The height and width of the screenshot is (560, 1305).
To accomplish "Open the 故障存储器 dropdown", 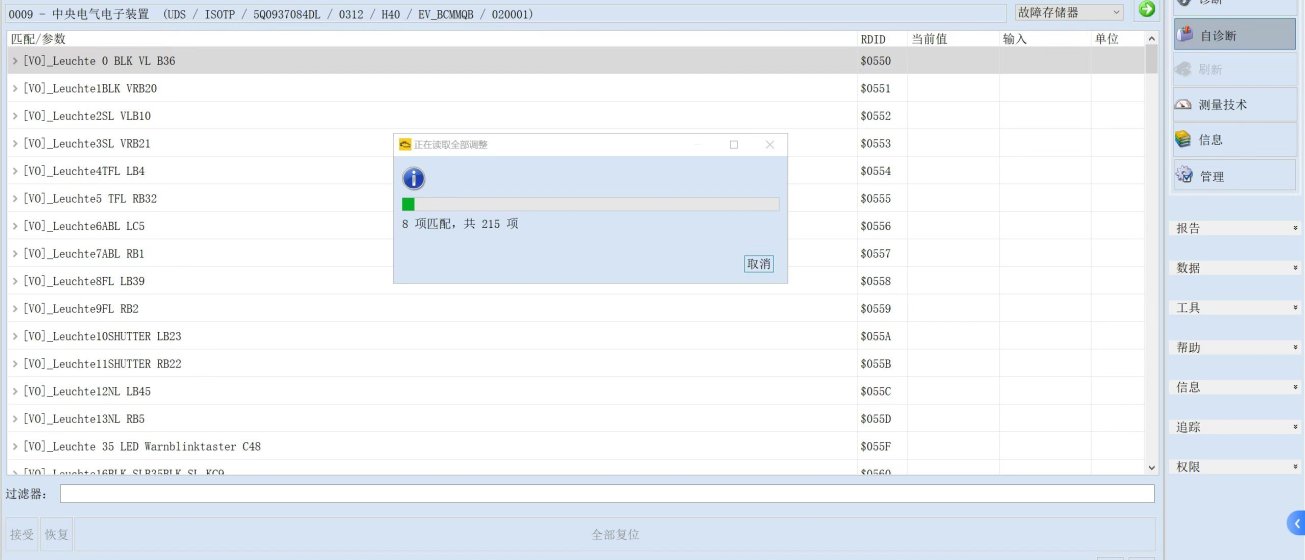I will (1069, 12).
